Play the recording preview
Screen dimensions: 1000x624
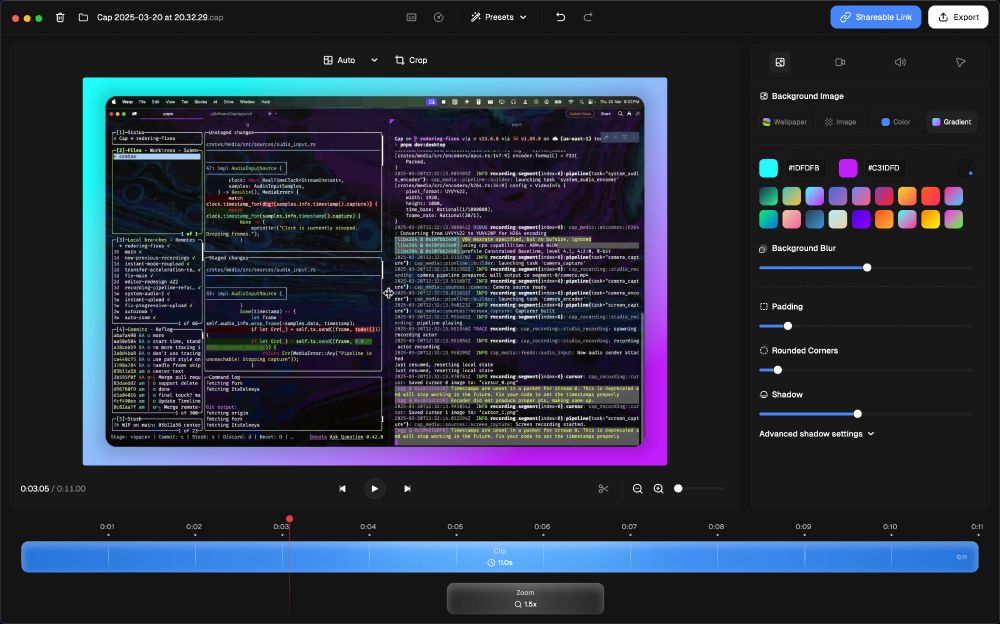[x=374, y=489]
